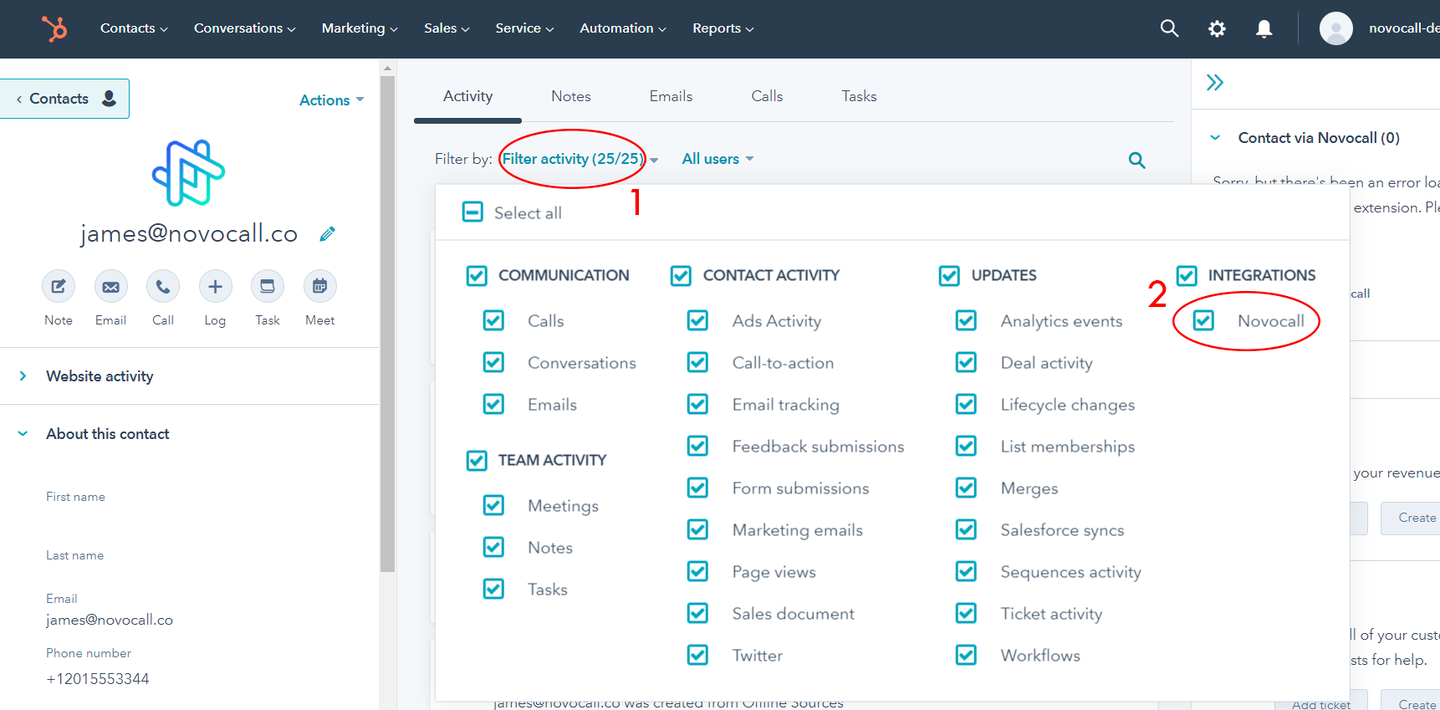Uncheck the COMMUNICATION group checkbox

pyautogui.click(x=477, y=275)
